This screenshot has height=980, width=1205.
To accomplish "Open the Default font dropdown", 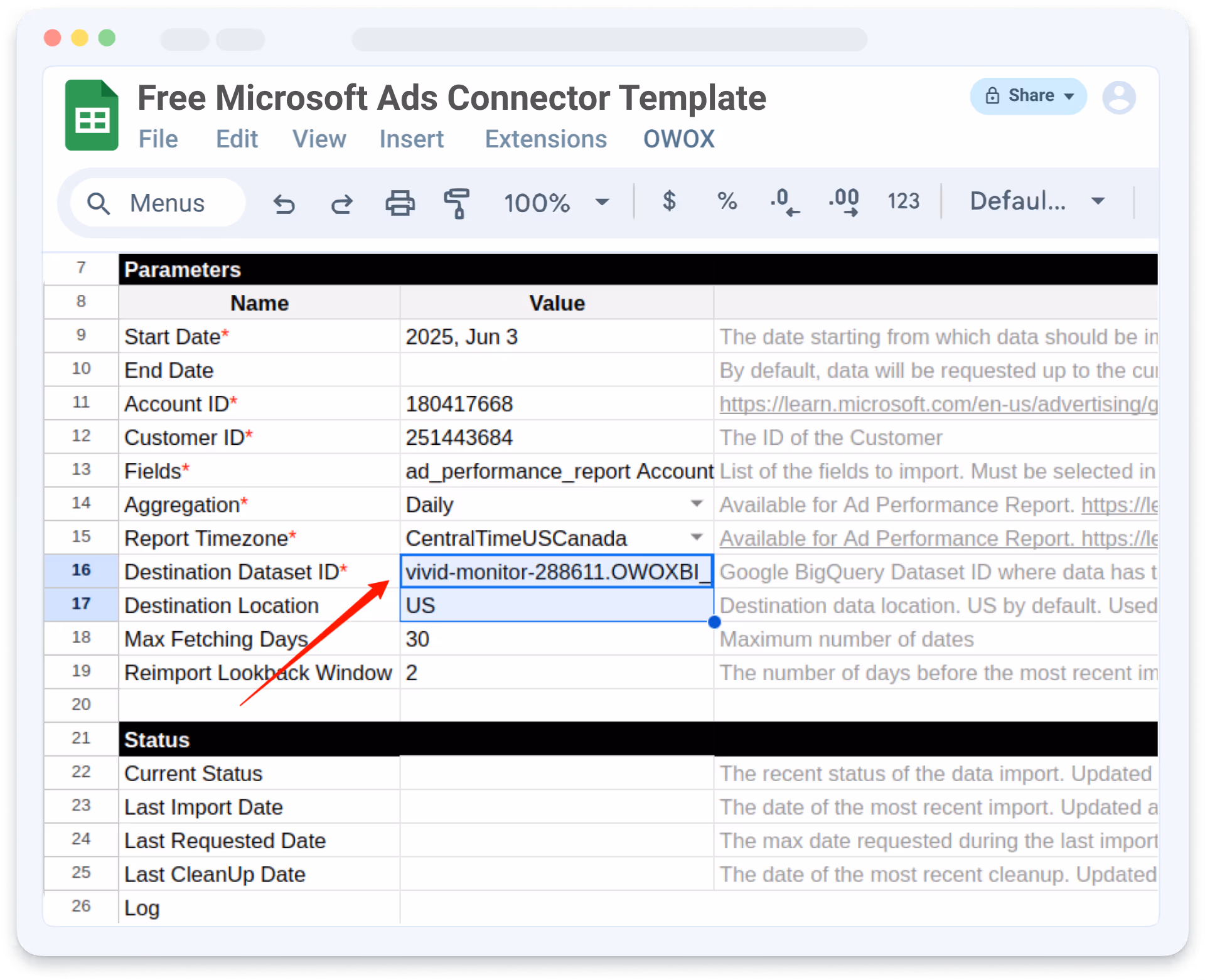I will [x=1037, y=201].
